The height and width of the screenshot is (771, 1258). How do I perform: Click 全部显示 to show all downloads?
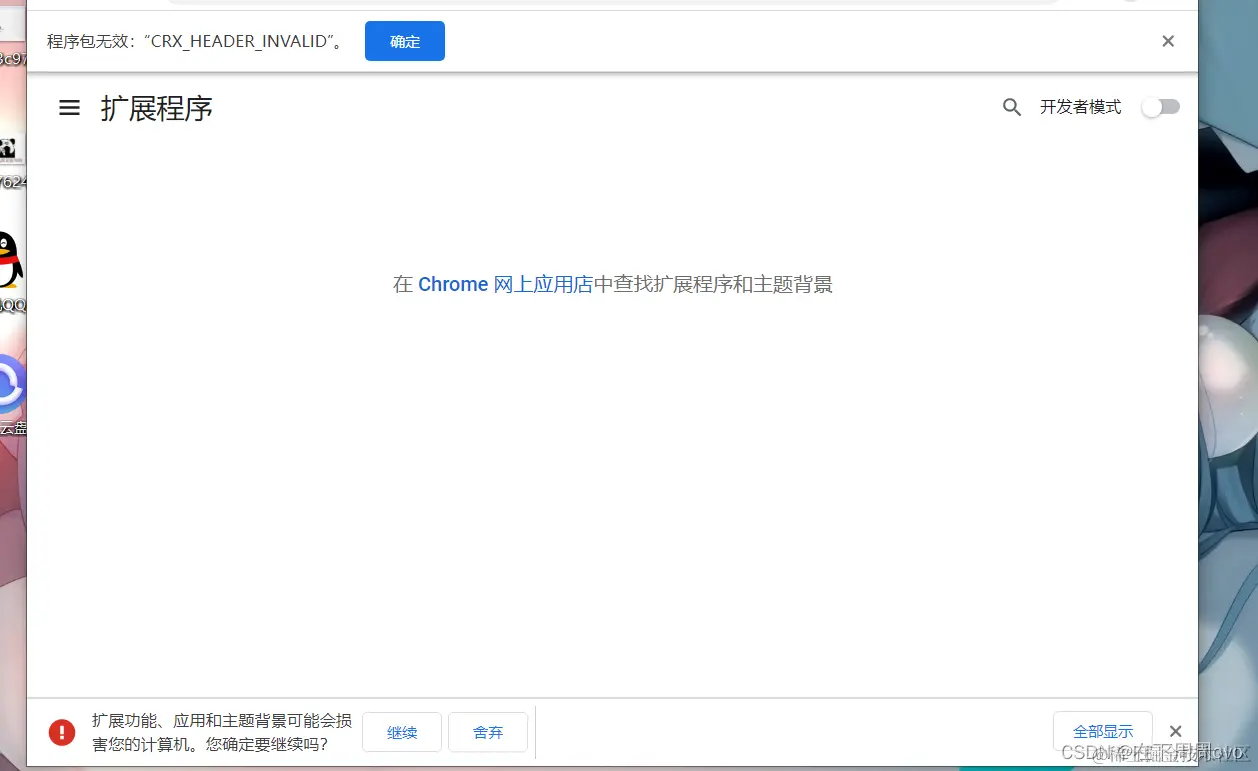pos(1103,731)
